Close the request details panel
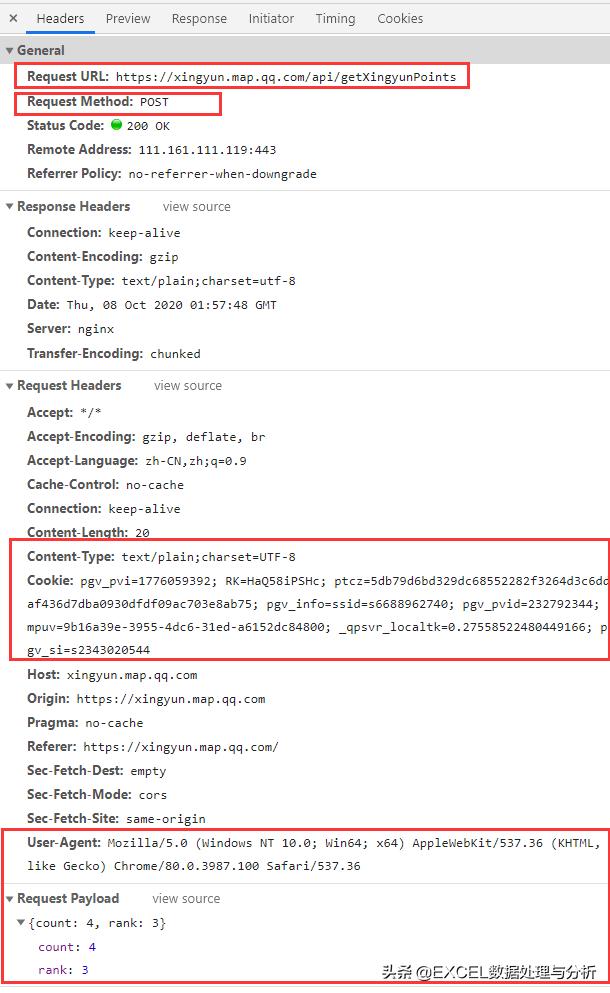 click(x=13, y=18)
